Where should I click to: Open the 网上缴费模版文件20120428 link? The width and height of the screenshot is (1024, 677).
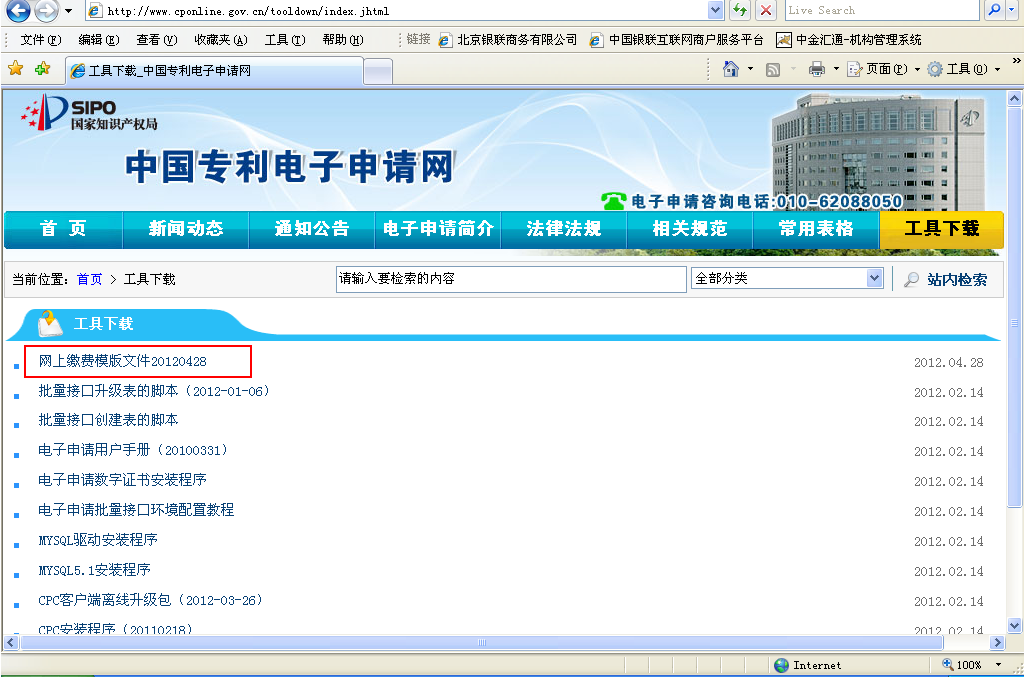[122, 361]
